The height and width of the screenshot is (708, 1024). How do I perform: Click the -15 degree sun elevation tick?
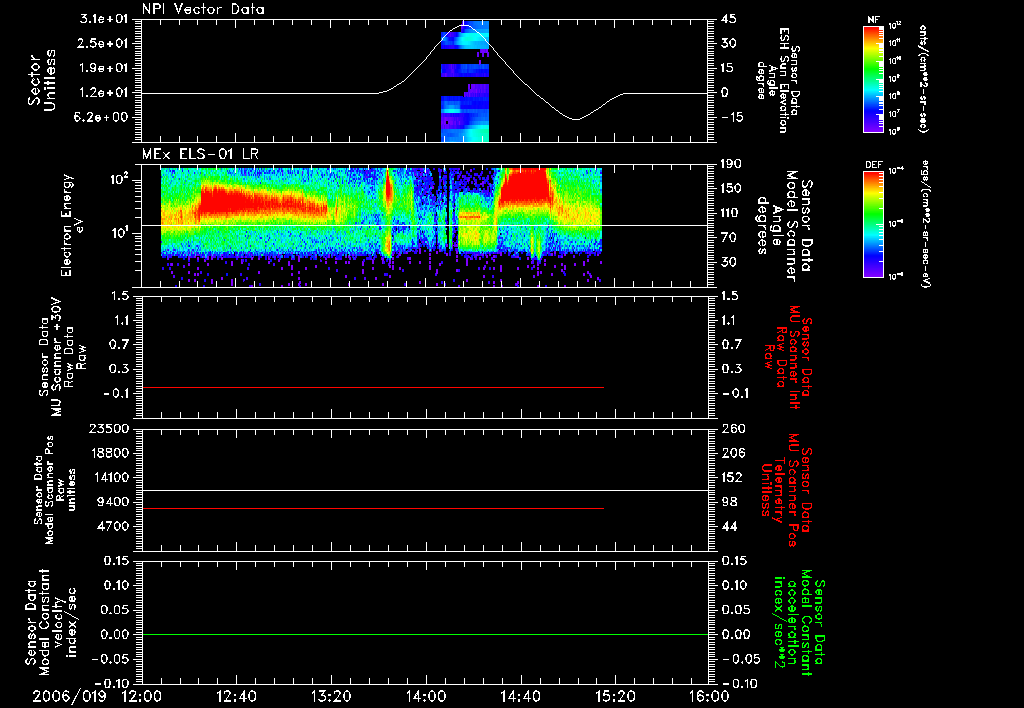[x=732, y=118]
